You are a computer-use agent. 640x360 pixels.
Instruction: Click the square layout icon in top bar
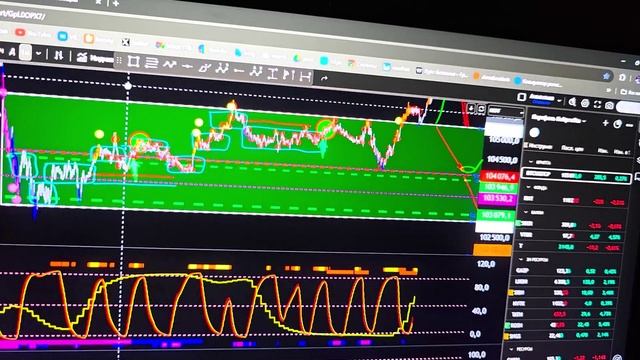(521, 97)
